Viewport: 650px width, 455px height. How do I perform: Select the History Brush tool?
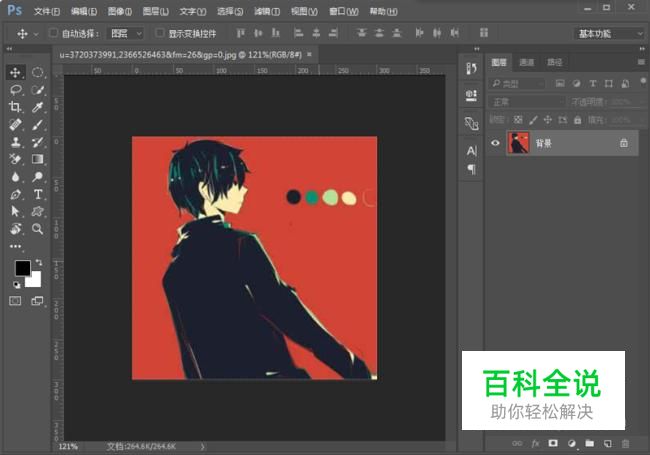pyautogui.click(x=38, y=142)
